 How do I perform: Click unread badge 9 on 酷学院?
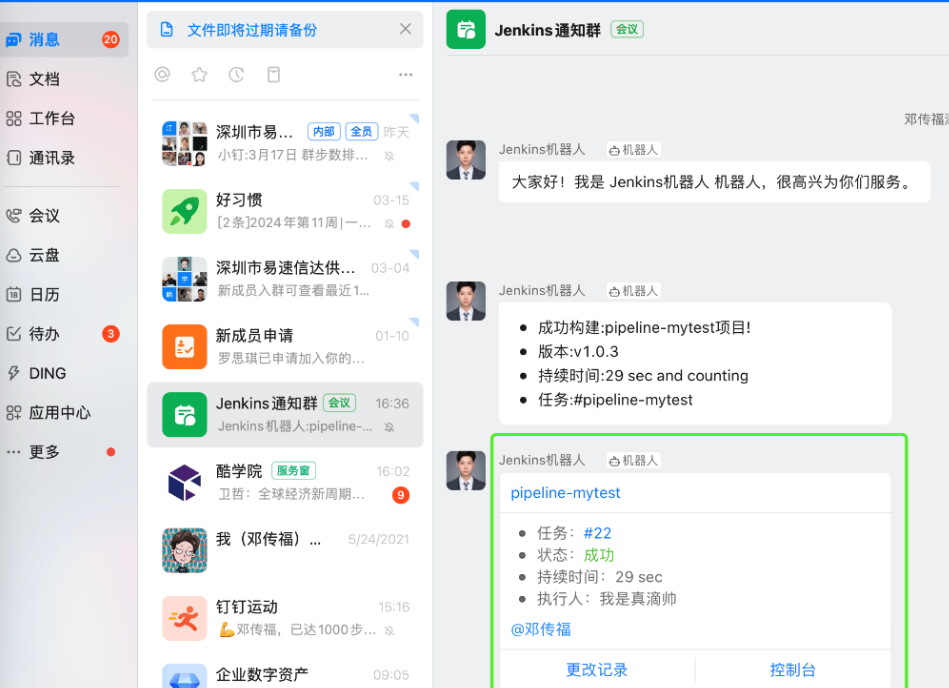(x=401, y=495)
